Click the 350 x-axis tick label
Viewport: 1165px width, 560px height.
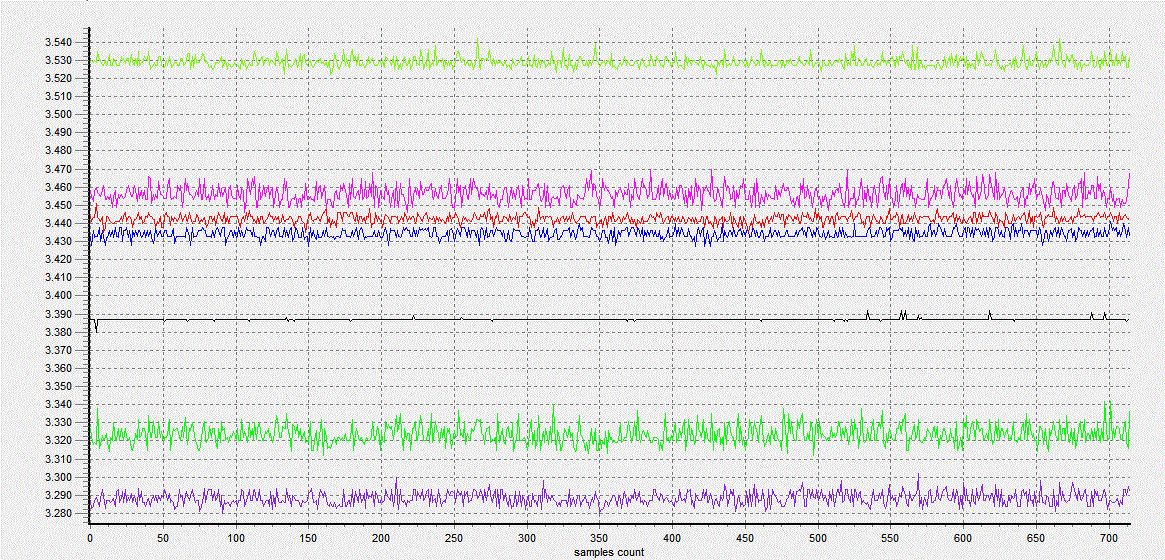pos(600,538)
